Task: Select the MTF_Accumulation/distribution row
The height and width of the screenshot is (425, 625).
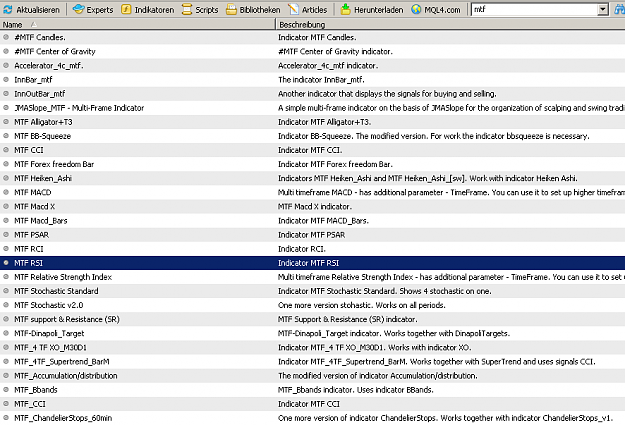Action: click(x=312, y=376)
